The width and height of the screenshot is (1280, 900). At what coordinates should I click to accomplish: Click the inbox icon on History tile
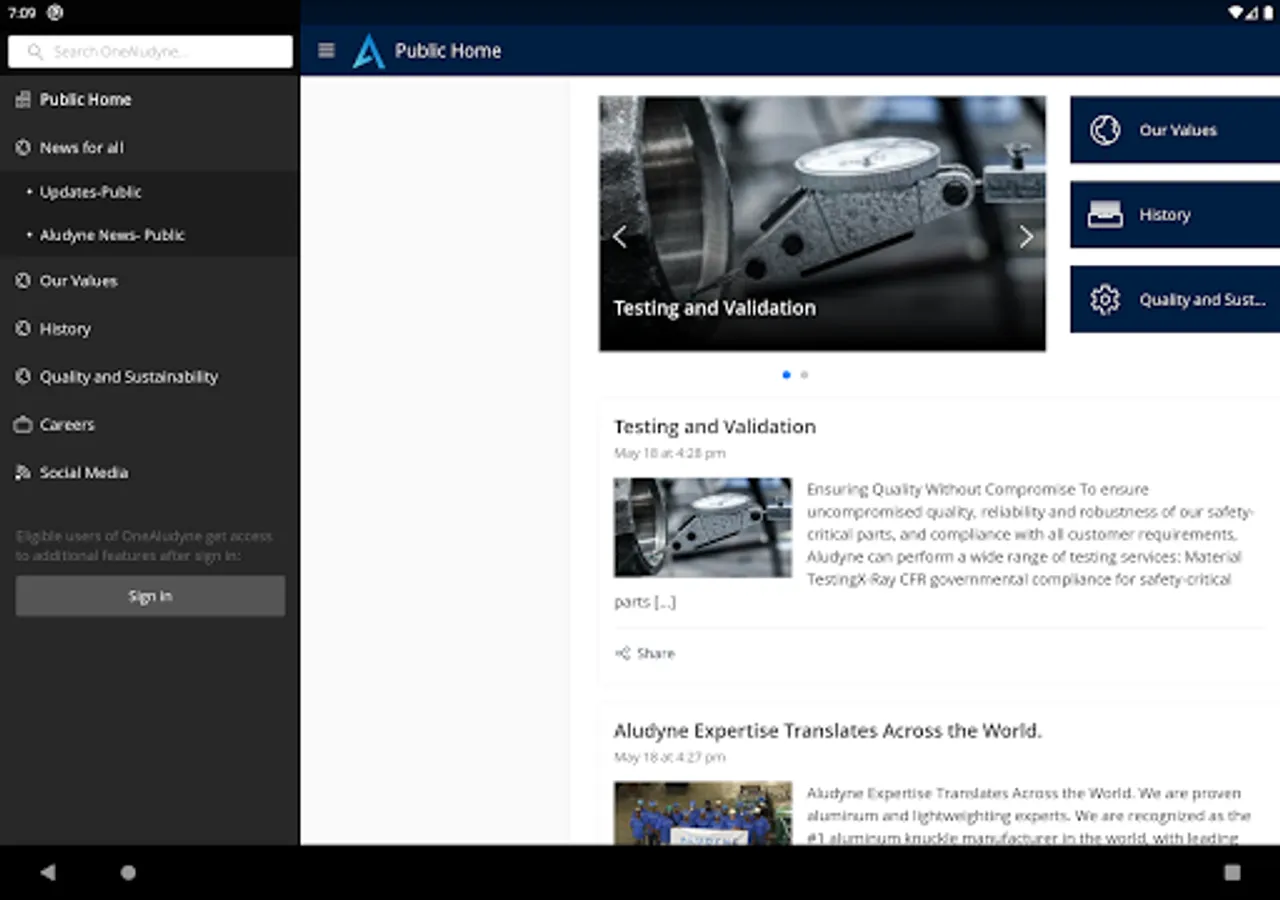(1105, 215)
